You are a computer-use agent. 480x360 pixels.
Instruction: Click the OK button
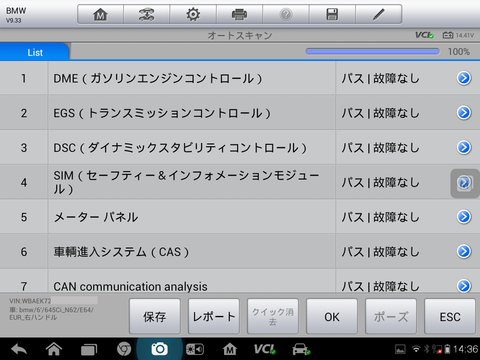tap(332, 316)
